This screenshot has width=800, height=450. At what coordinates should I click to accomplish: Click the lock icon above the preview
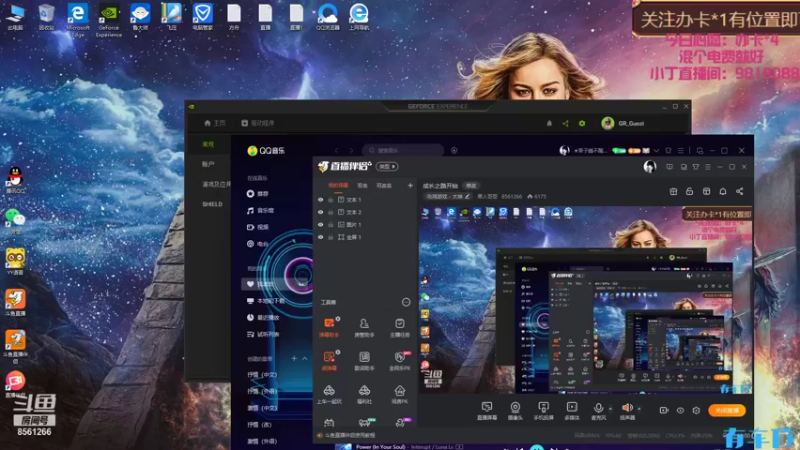(x=689, y=191)
